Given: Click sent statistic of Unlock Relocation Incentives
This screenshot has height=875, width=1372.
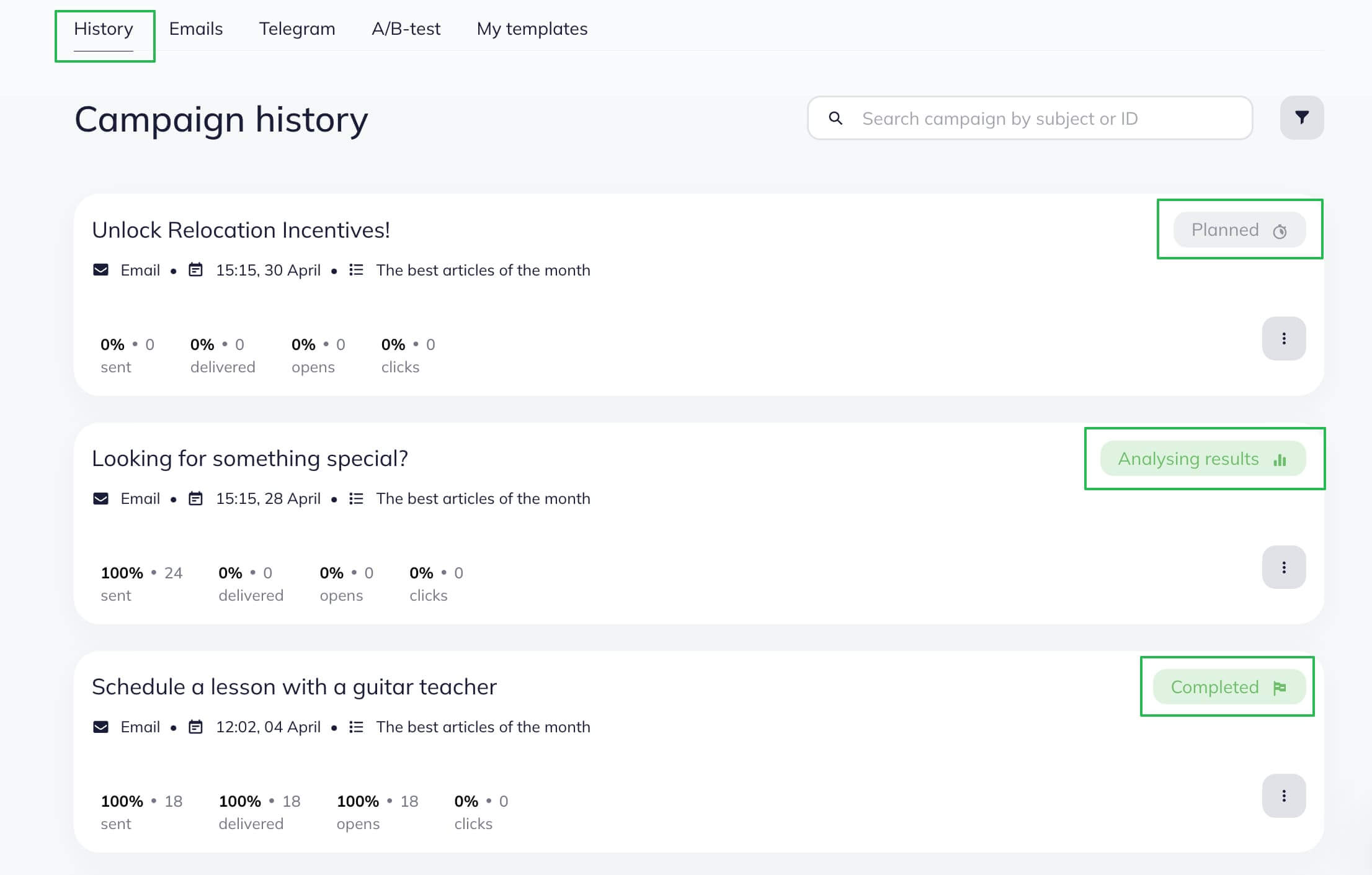Looking at the screenshot, I should (127, 355).
